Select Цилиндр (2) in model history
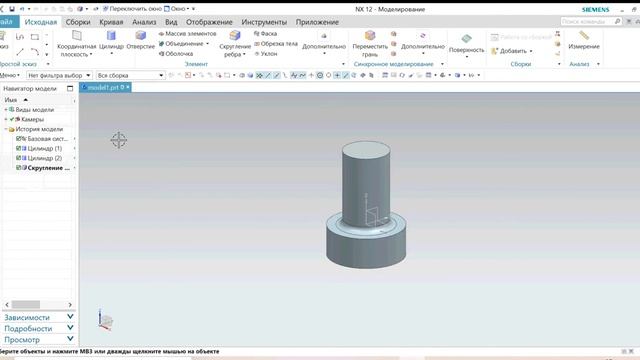Image resolution: width=640 pixels, height=360 pixels. [x=44, y=158]
